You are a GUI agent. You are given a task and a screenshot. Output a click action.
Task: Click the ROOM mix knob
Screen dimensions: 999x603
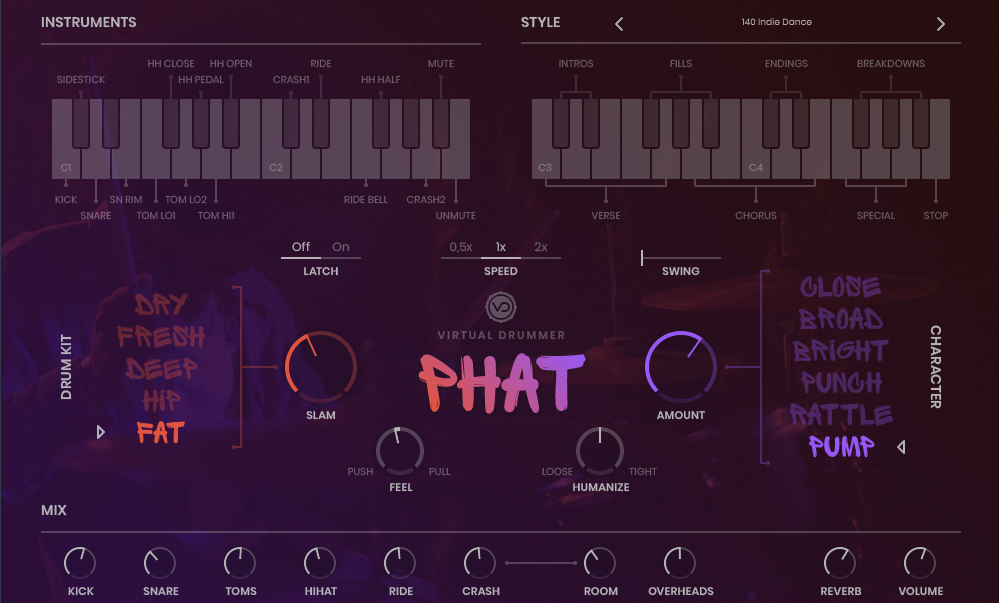[600, 563]
